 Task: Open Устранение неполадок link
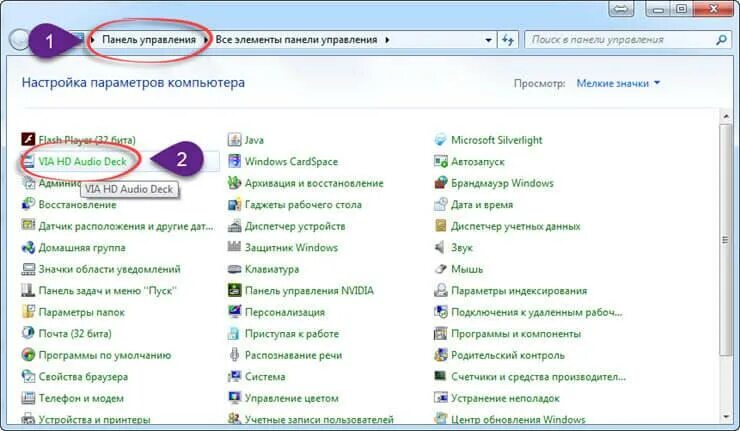coord(505,398)
